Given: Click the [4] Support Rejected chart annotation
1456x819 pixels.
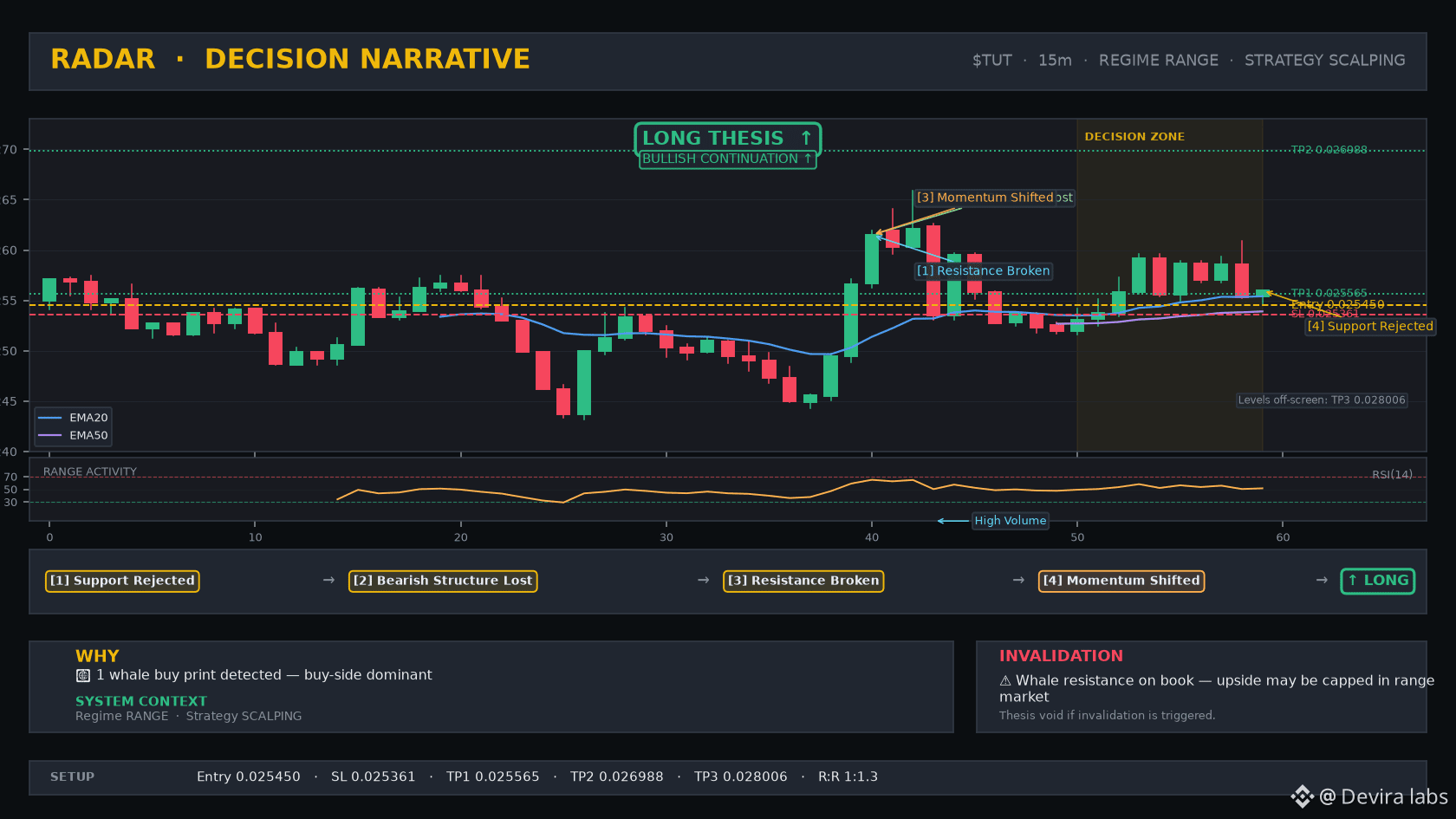Looking at the screenshot, I should [x=1370, y=327].
